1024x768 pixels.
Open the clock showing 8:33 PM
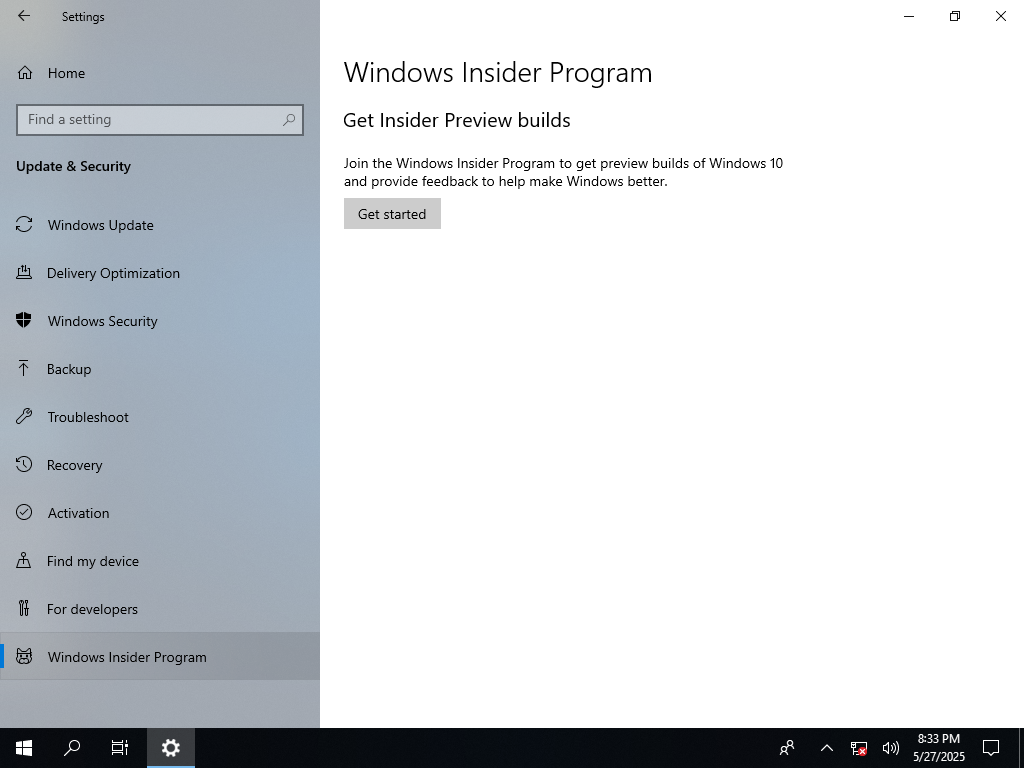[x=939, y=748]
